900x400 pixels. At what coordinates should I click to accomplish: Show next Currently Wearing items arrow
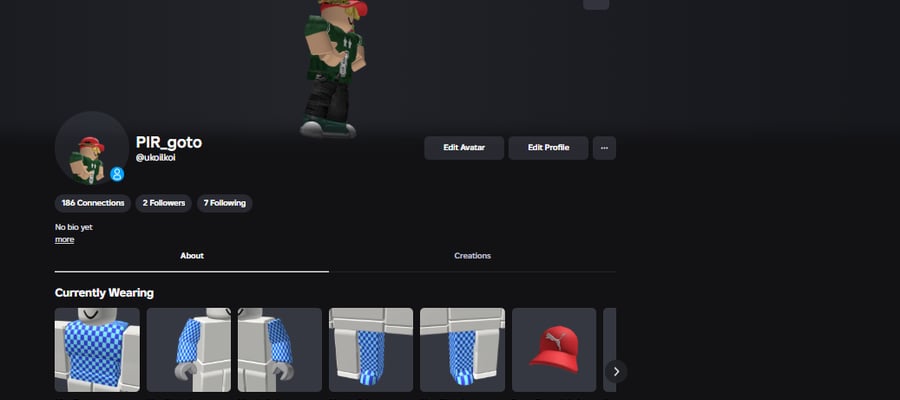[616, 372]
